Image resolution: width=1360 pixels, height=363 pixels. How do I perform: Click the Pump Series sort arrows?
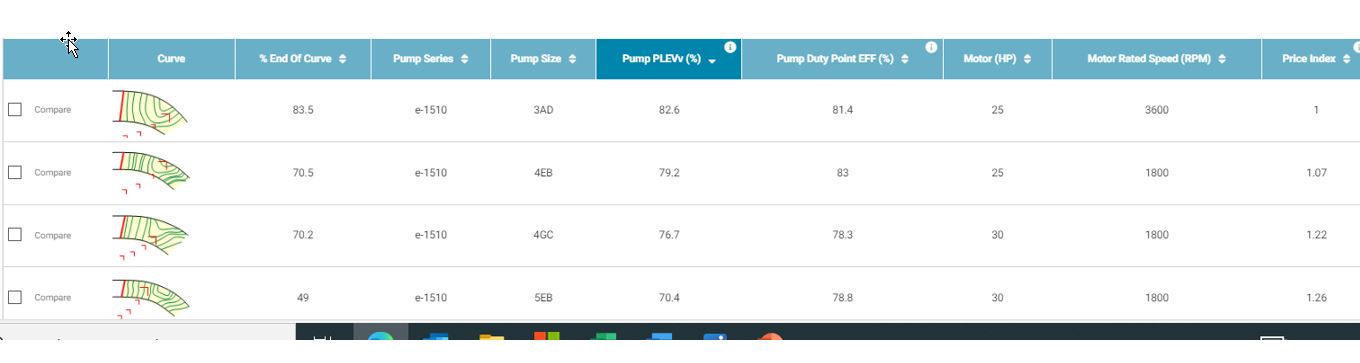tap(465, 59)
